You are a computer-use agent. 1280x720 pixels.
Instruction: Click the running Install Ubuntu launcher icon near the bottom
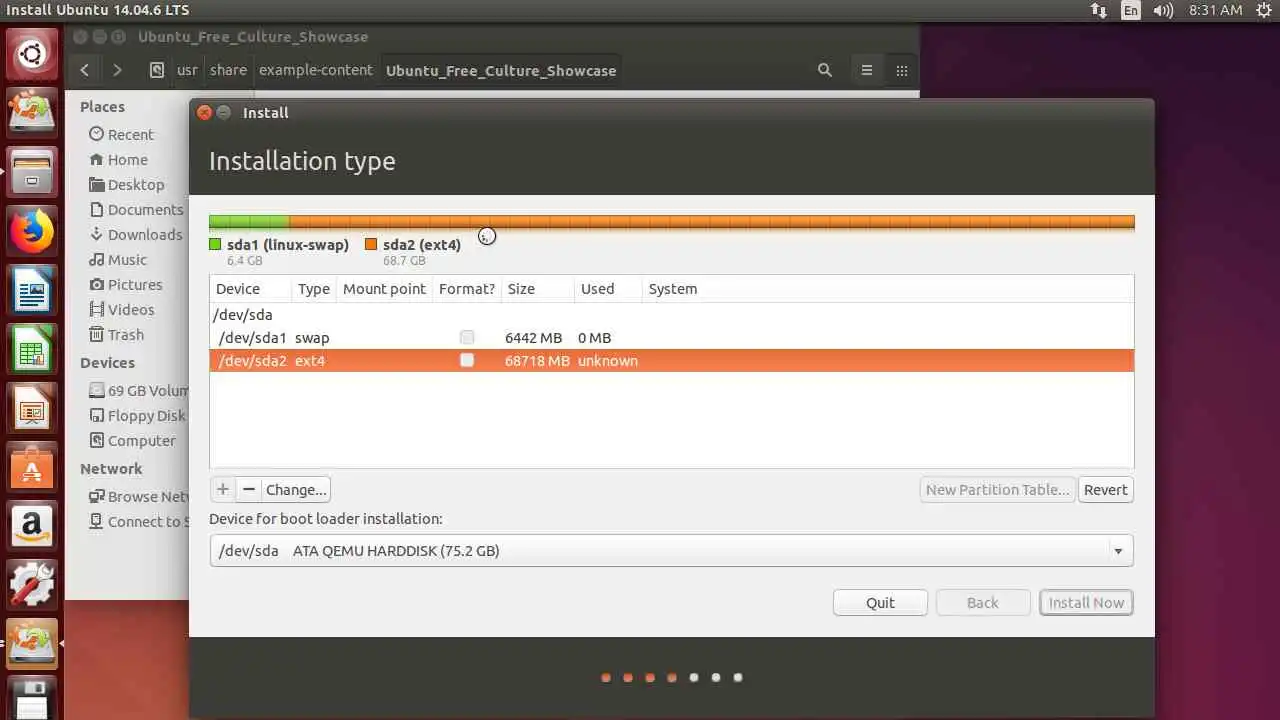click(x=32, y=644)
